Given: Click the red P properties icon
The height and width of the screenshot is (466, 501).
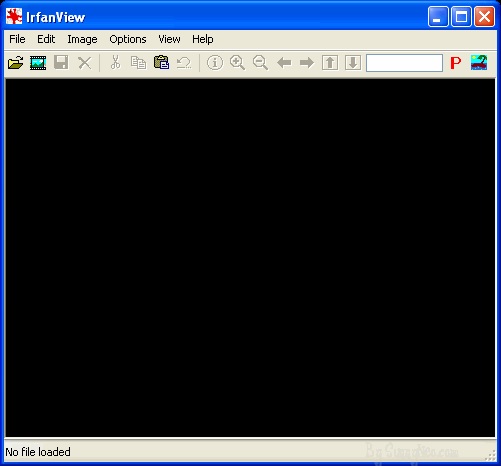Looking at the screenshot, I should coord(456,63).
